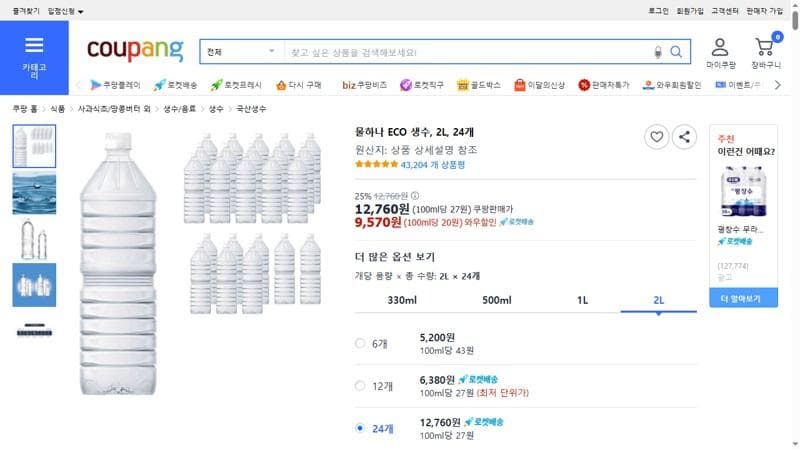Open 로켓배송 shortcut
The width and height of the screenshot is (800, 450).
click(175, 85)
